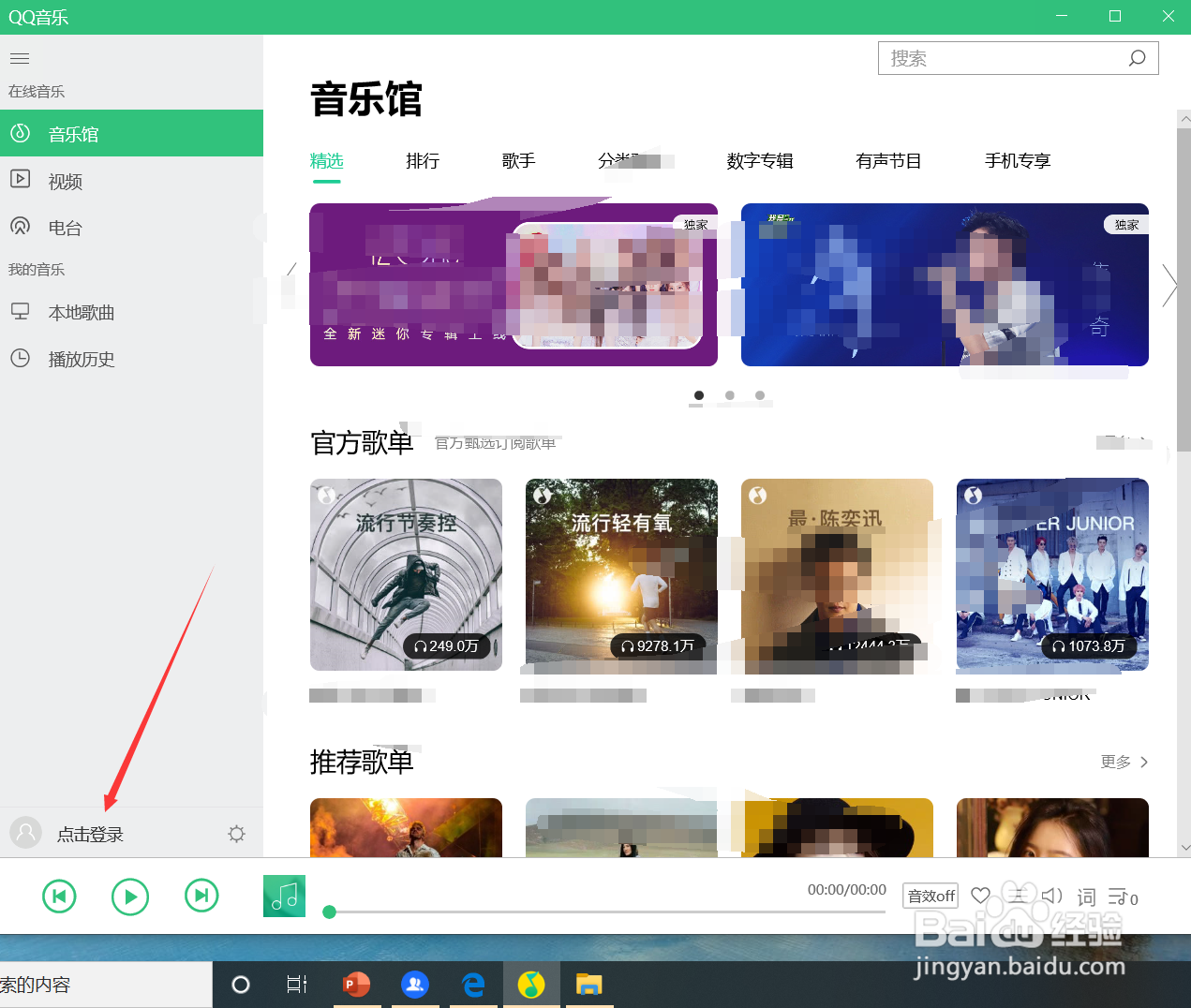The height and width of the screenshot is (1008, 1191).
Task: Switch to the 歌手 tab
Action: pyautogui.click(x=518, y=161)
